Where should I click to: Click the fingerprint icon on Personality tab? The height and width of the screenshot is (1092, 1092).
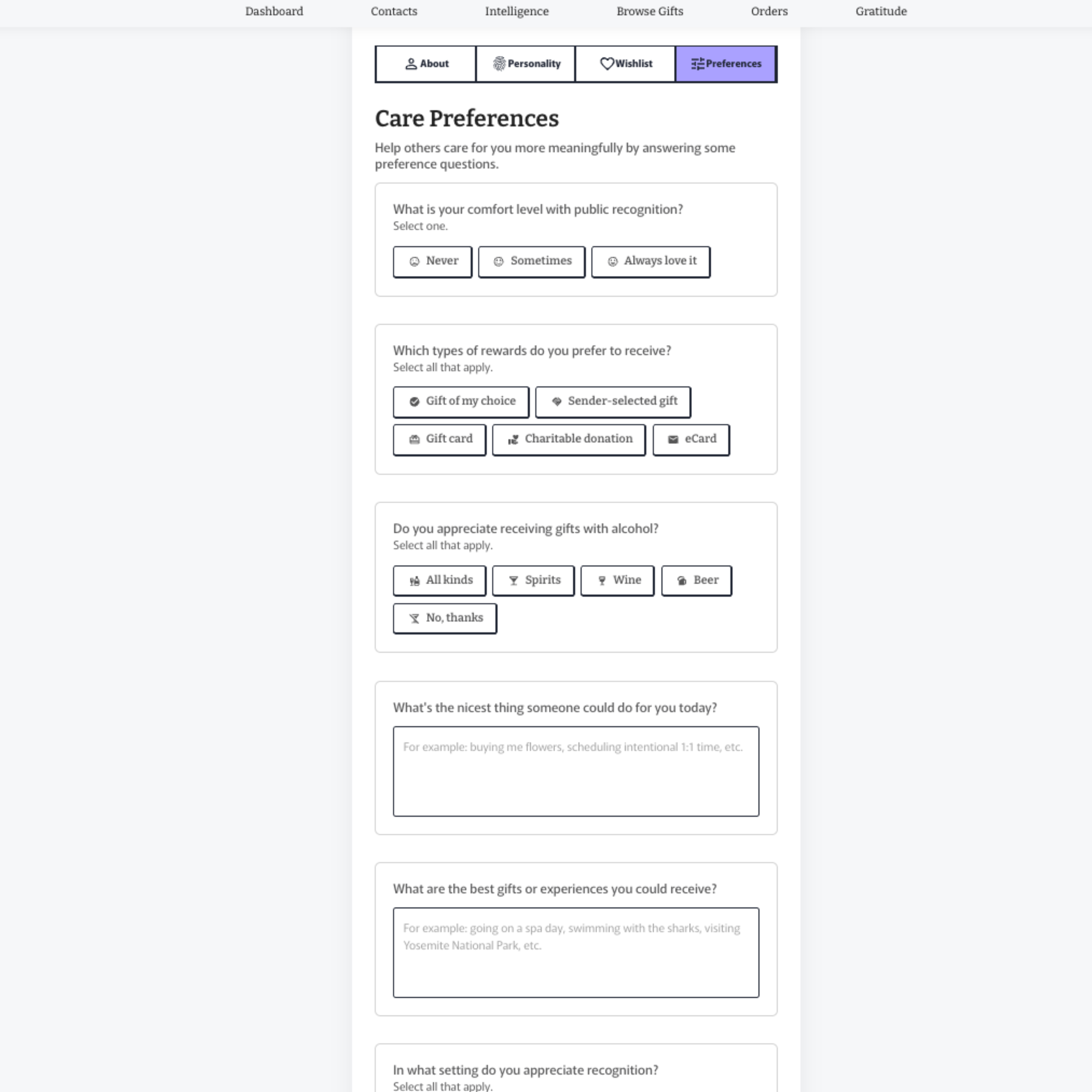coord(499,64)
